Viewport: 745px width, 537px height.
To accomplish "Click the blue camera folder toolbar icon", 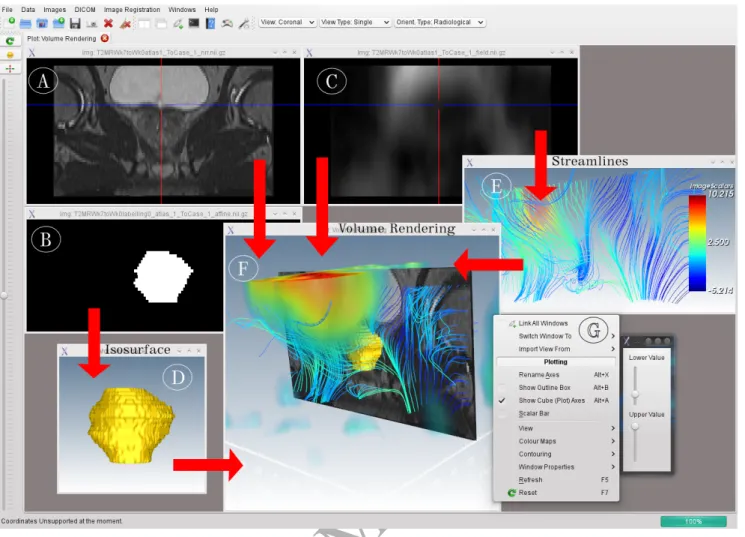I will [42, 23].
